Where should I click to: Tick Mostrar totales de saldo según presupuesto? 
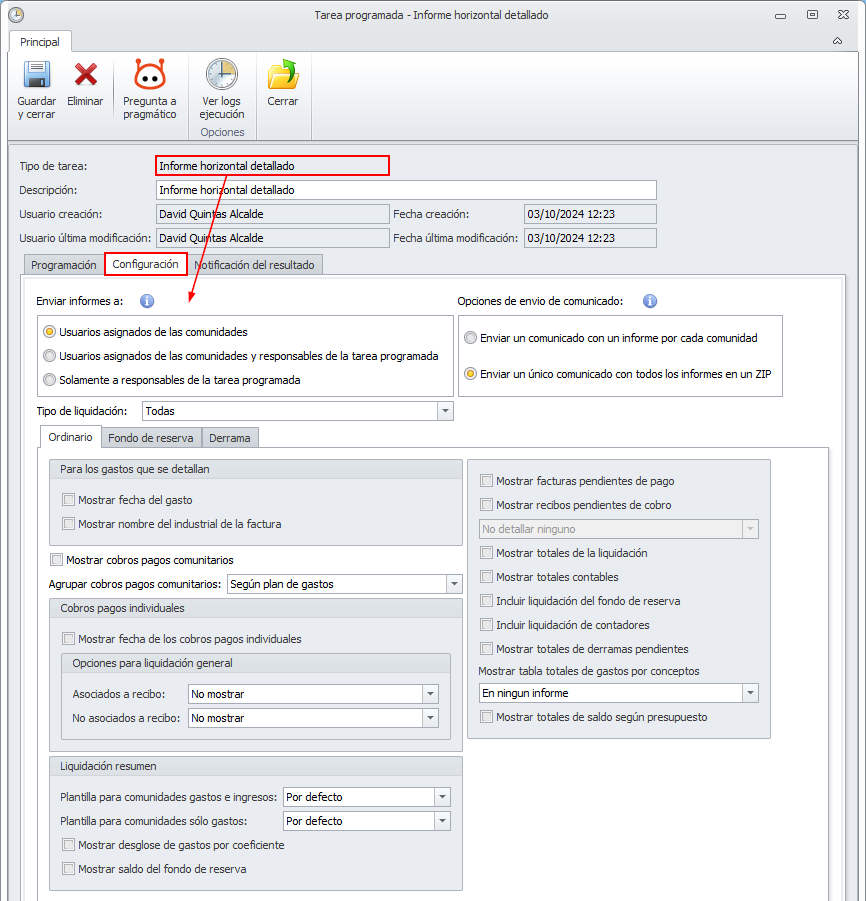click(x=487, y=717)
